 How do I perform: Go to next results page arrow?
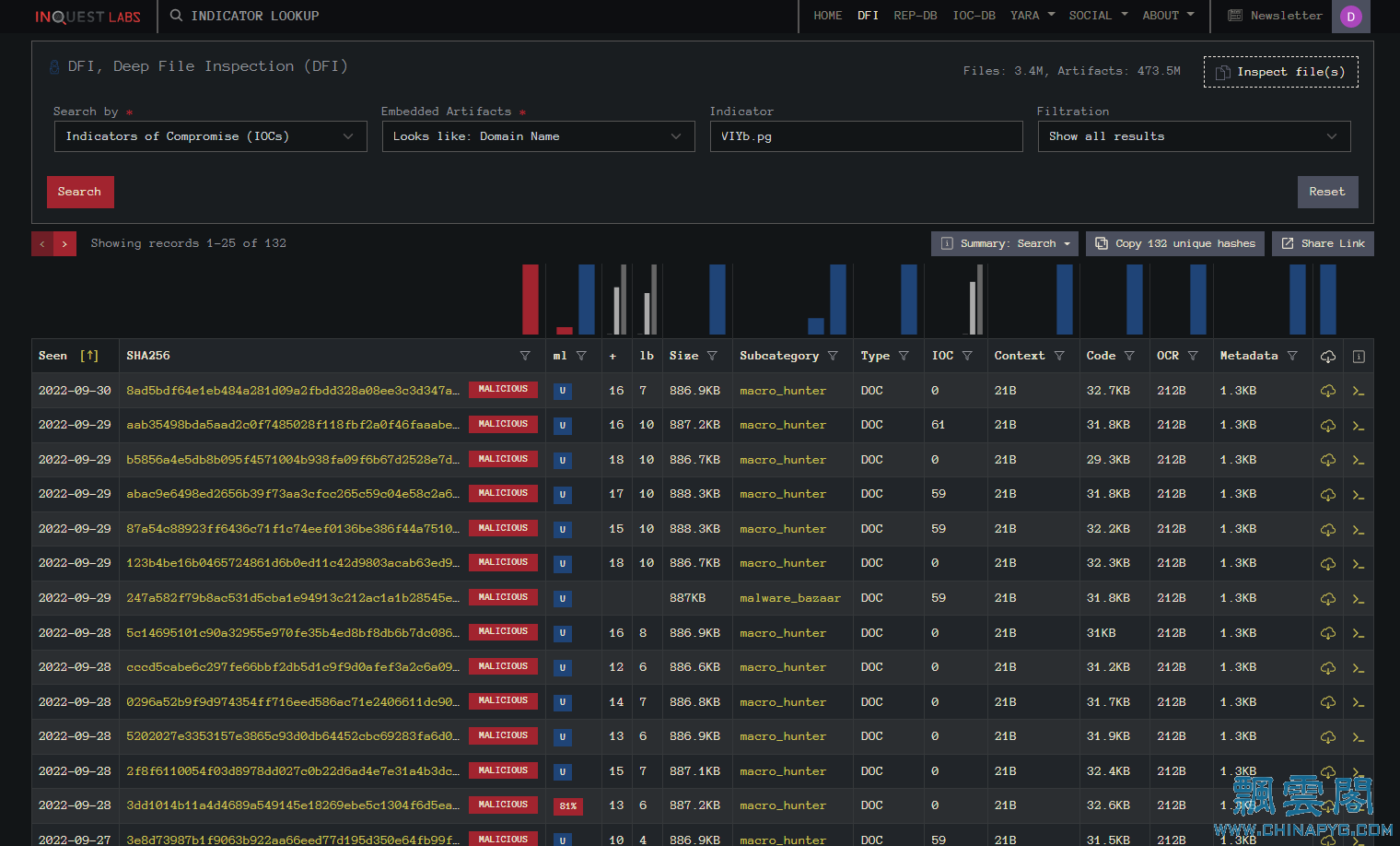[64, 243]
